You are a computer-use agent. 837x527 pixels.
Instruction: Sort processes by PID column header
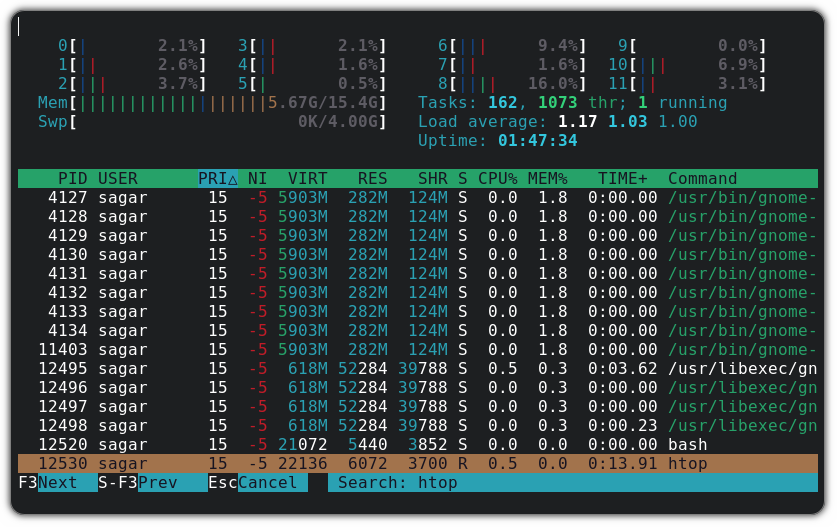tap(72, 179)
